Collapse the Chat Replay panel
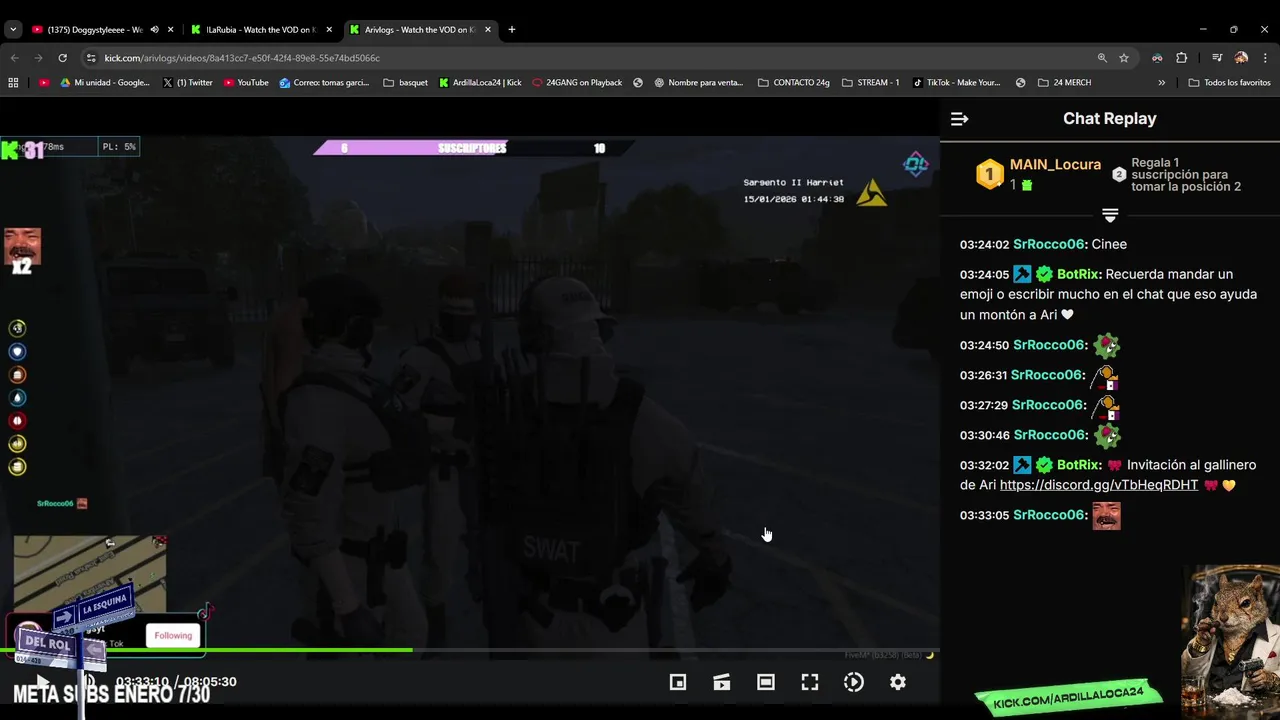The height and width of the screenshot is (720, 1280). tap(959, 119)
